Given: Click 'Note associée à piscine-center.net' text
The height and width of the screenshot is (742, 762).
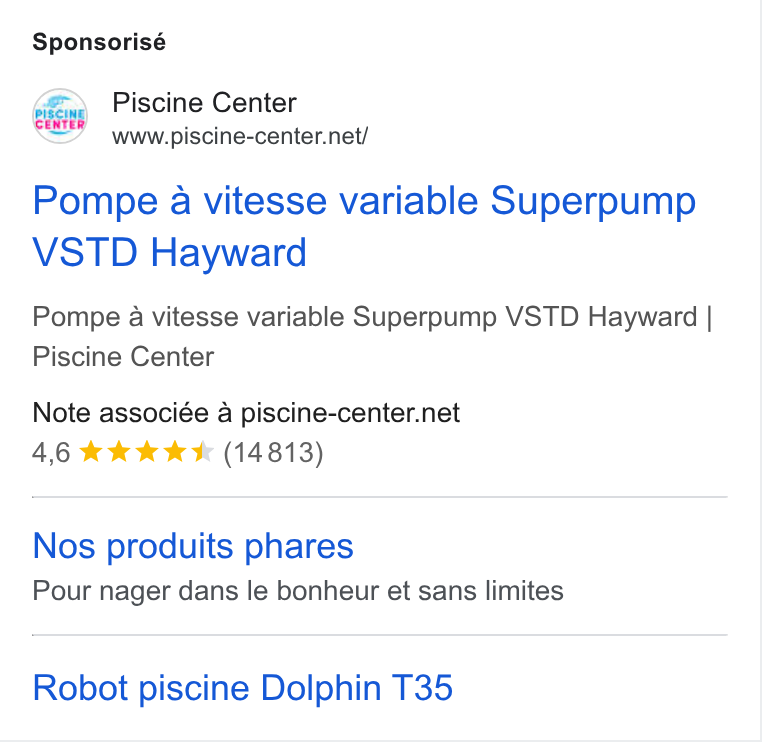Looking at the screenshot, I should pyautogui.click(x=246, y=413).
